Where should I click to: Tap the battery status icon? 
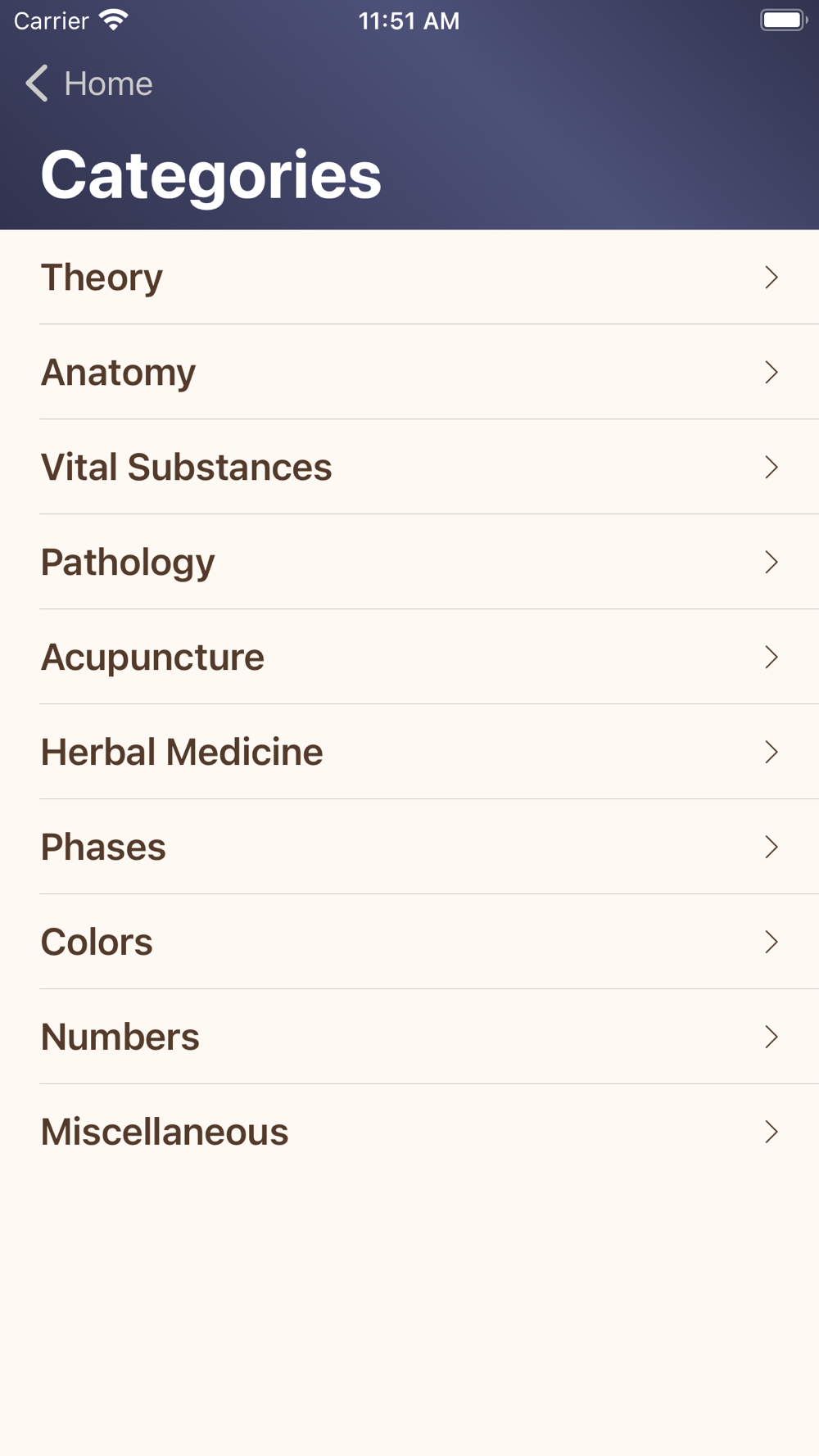[x=784, y=20]
